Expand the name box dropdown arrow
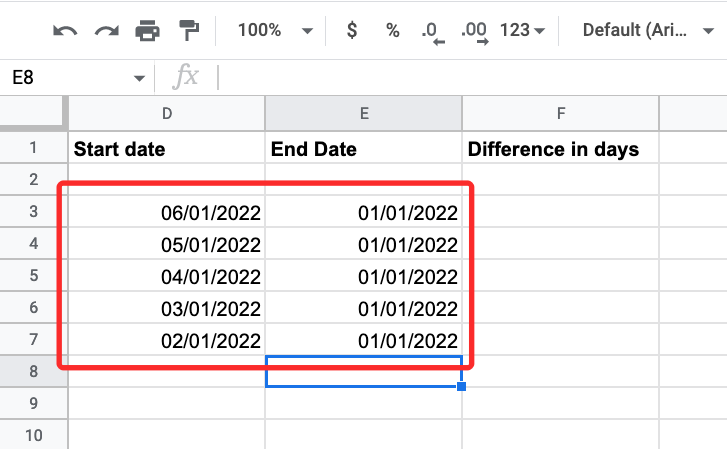Viewport: 727px width, 449px height. coord(139,78)
